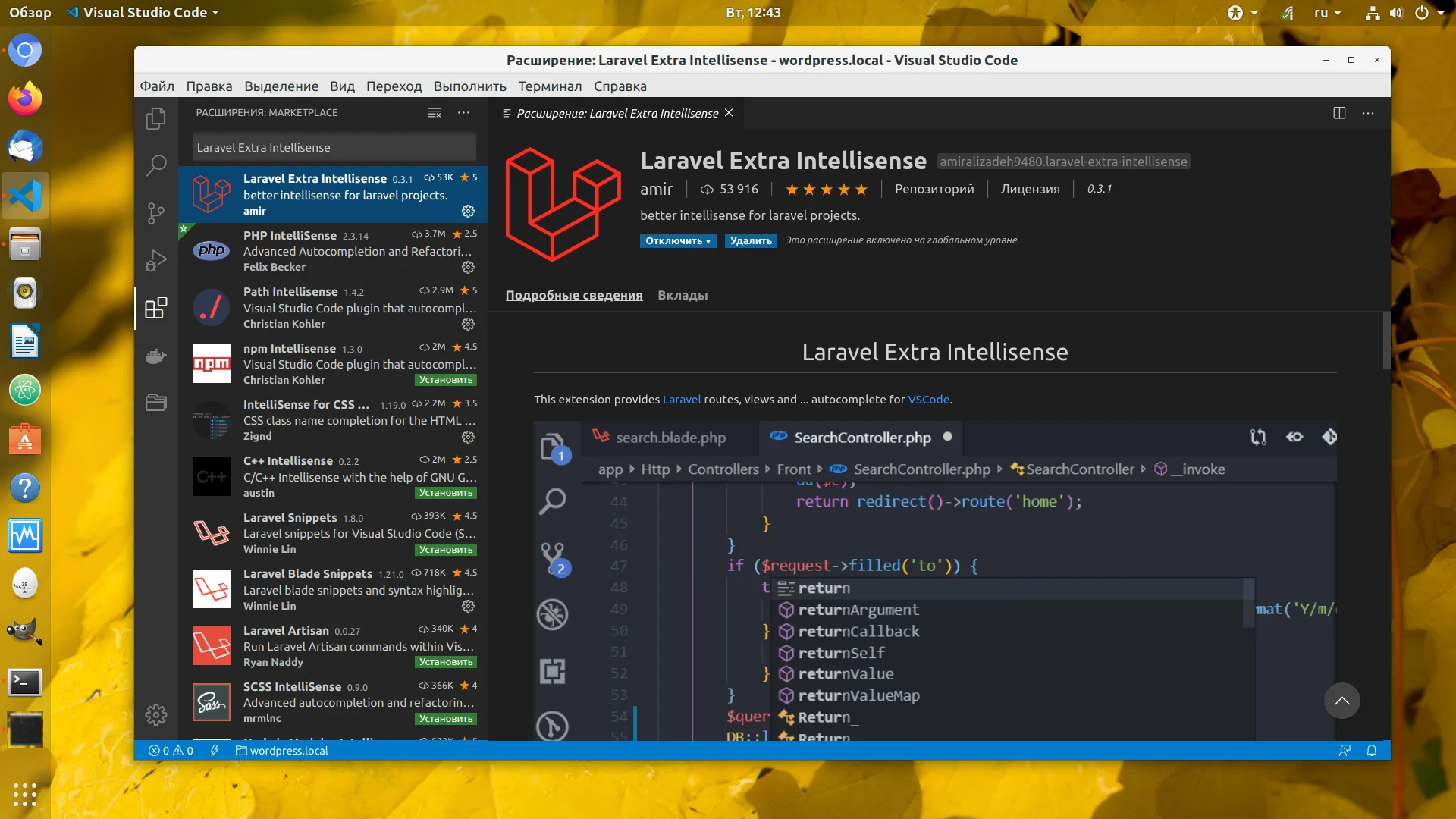Open Visual Studio Code app menu in top bar
Viewport: 1456px width, 819px height.
pos(144,13)
